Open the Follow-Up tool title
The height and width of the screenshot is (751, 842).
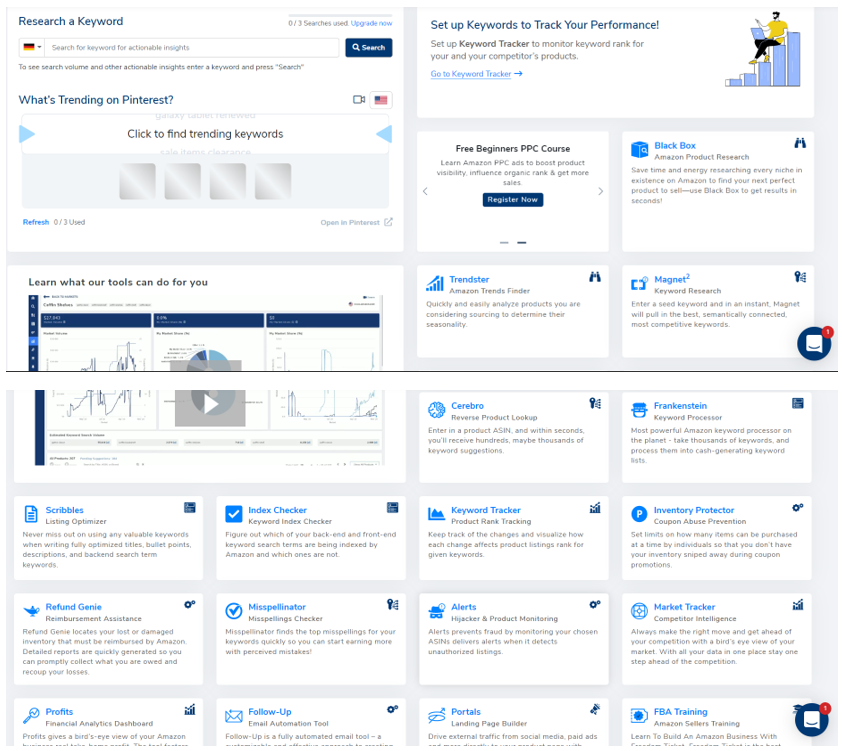pos(270,712)
